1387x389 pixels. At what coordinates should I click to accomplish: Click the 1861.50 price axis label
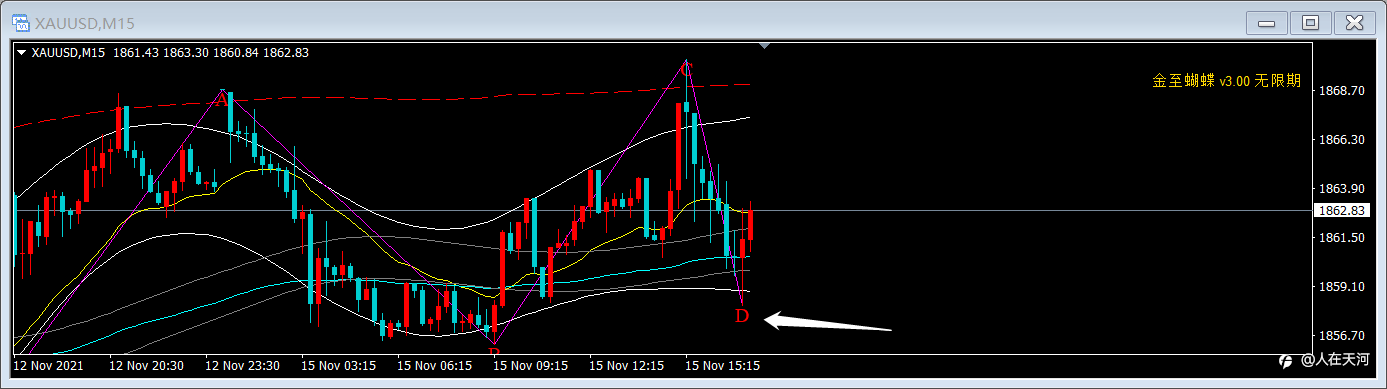pos(1341,238)
